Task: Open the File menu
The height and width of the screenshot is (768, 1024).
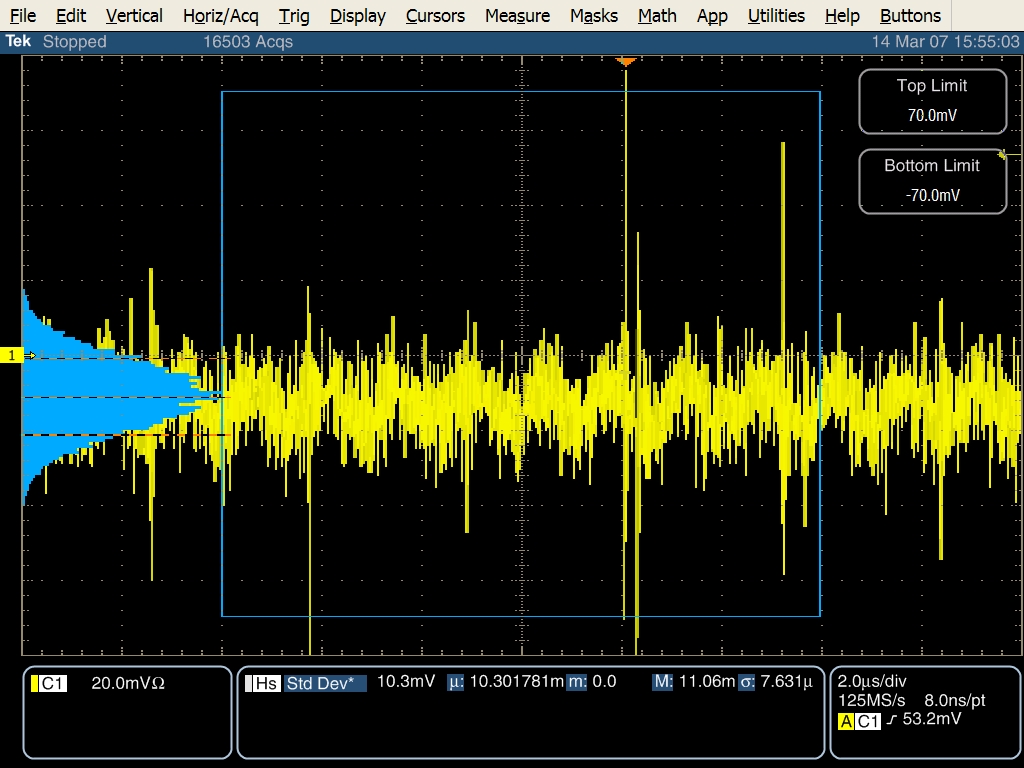Action: 22,16
